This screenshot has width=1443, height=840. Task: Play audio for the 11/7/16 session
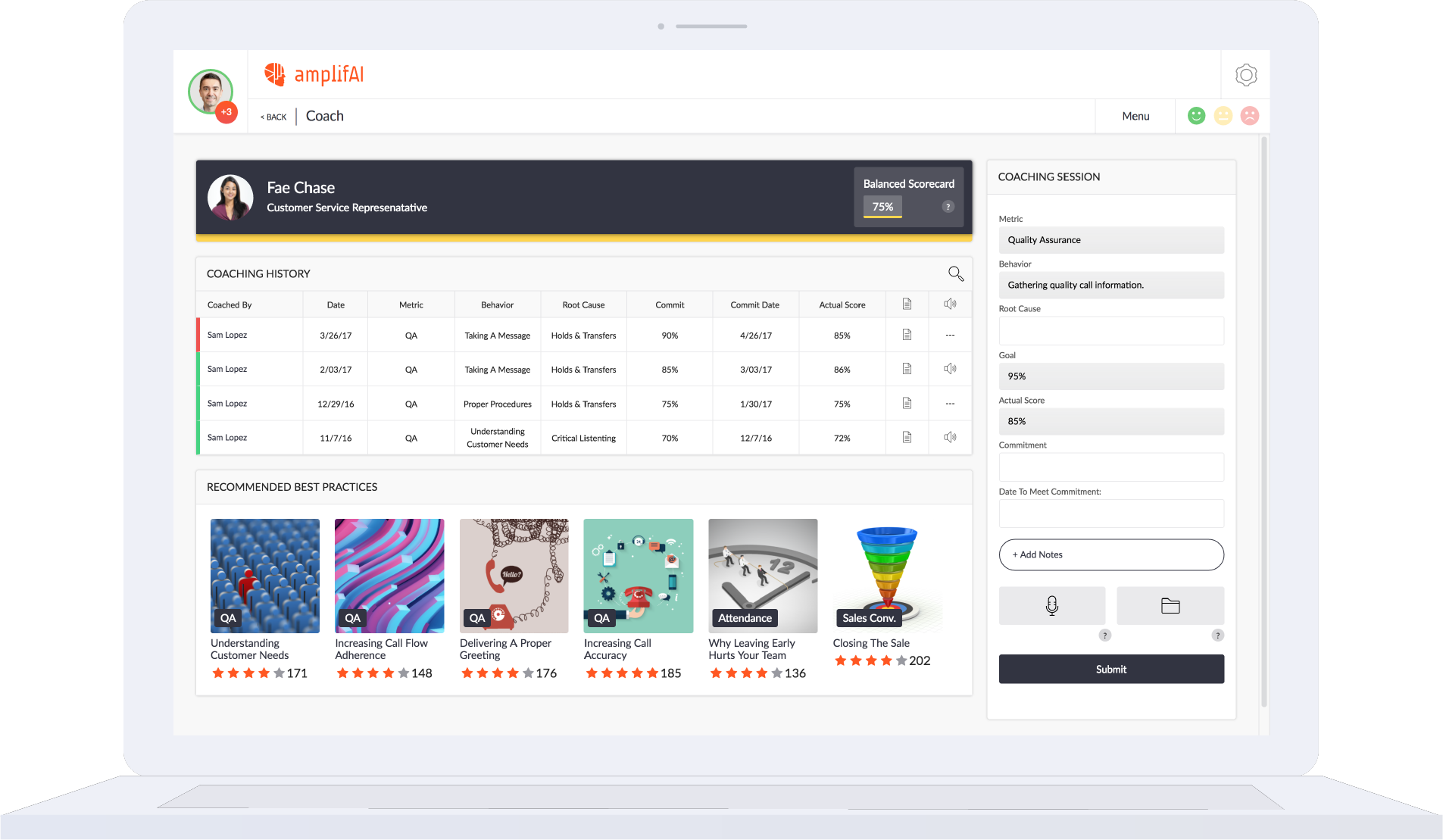click(x=950, y=438)
